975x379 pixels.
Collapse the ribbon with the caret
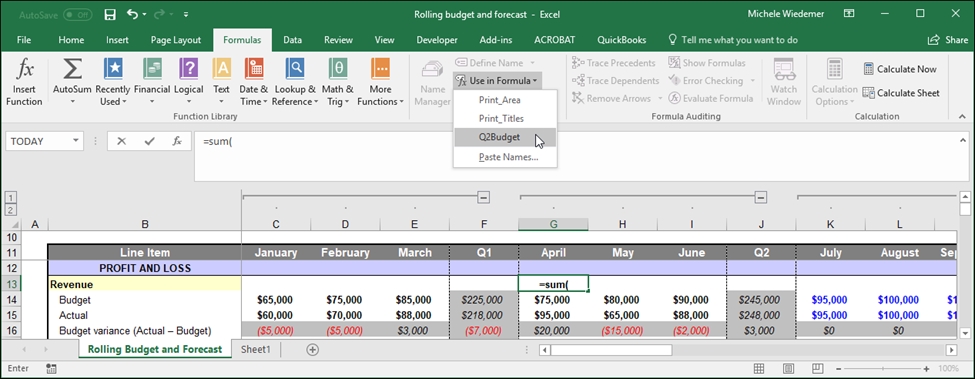click(963, 116)
